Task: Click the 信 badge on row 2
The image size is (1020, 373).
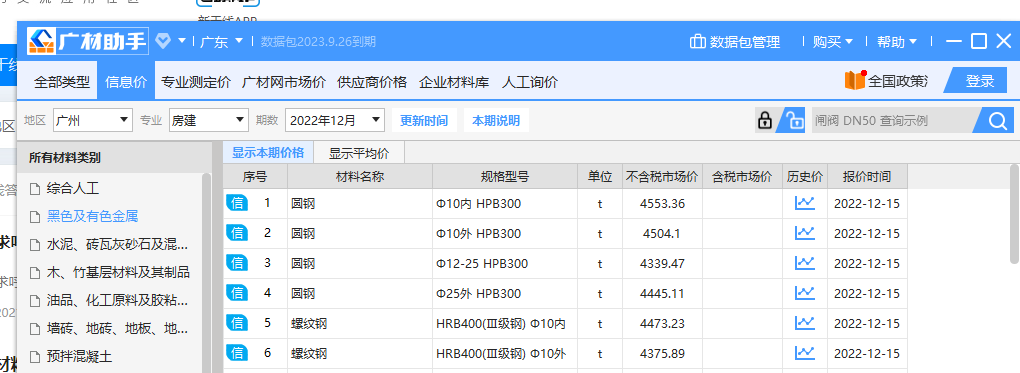Action: click(237, 233)
